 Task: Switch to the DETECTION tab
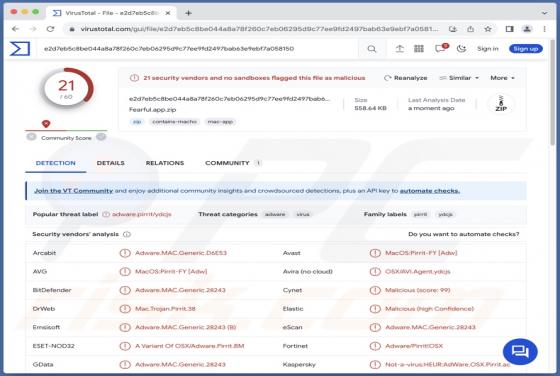click(55, 163)
